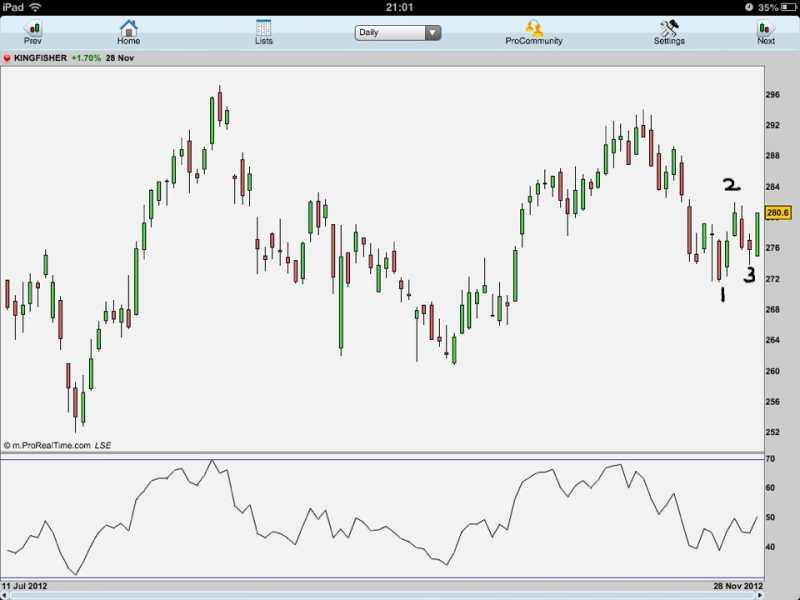Select the annotation labeled 1
The height and width of the screenshot is (600, 800).
[720, 294]
